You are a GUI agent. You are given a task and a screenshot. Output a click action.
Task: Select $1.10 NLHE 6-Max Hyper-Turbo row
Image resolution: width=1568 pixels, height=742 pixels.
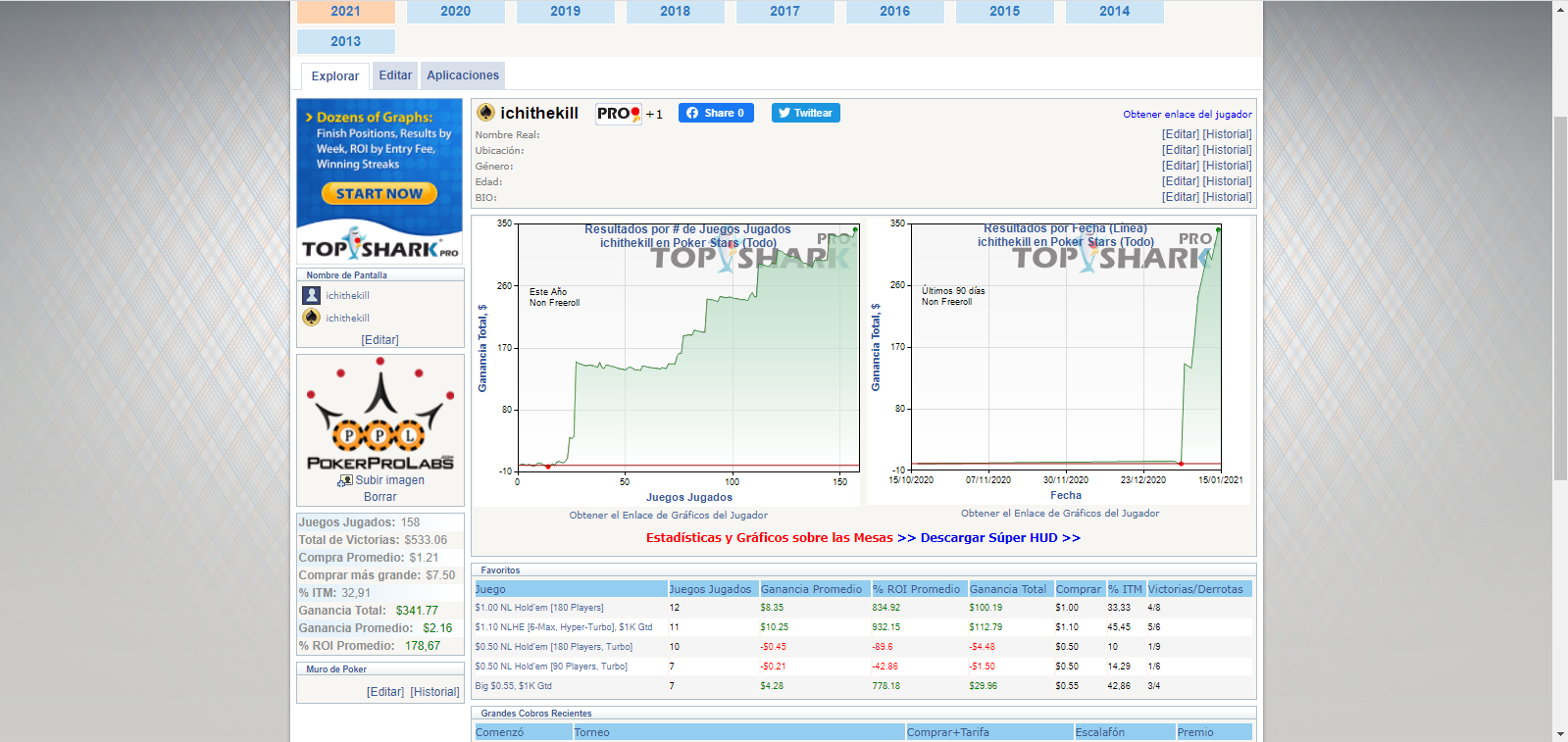tap(863, 627)
